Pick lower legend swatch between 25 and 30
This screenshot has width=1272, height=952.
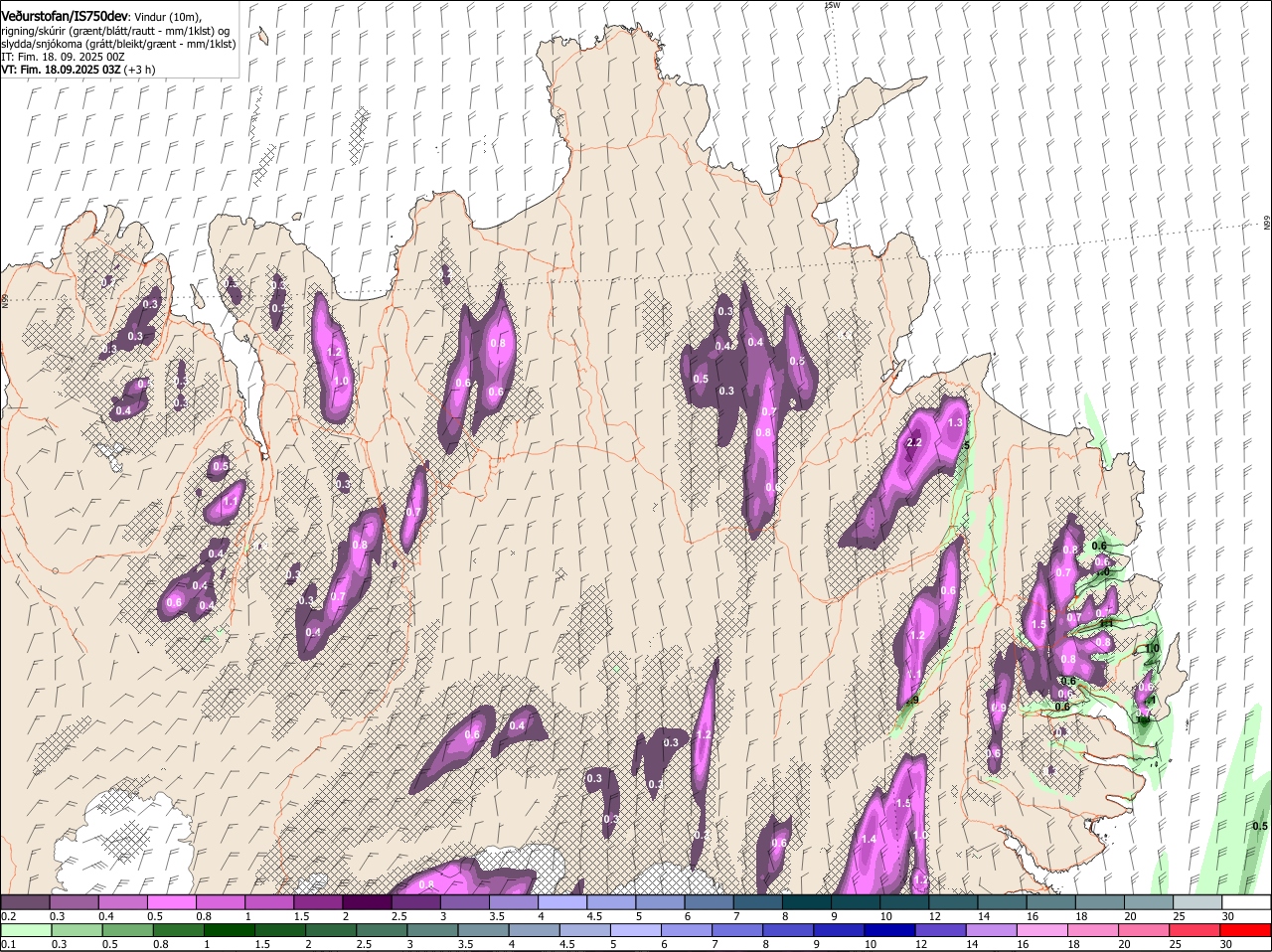[x=1196, y=930]
